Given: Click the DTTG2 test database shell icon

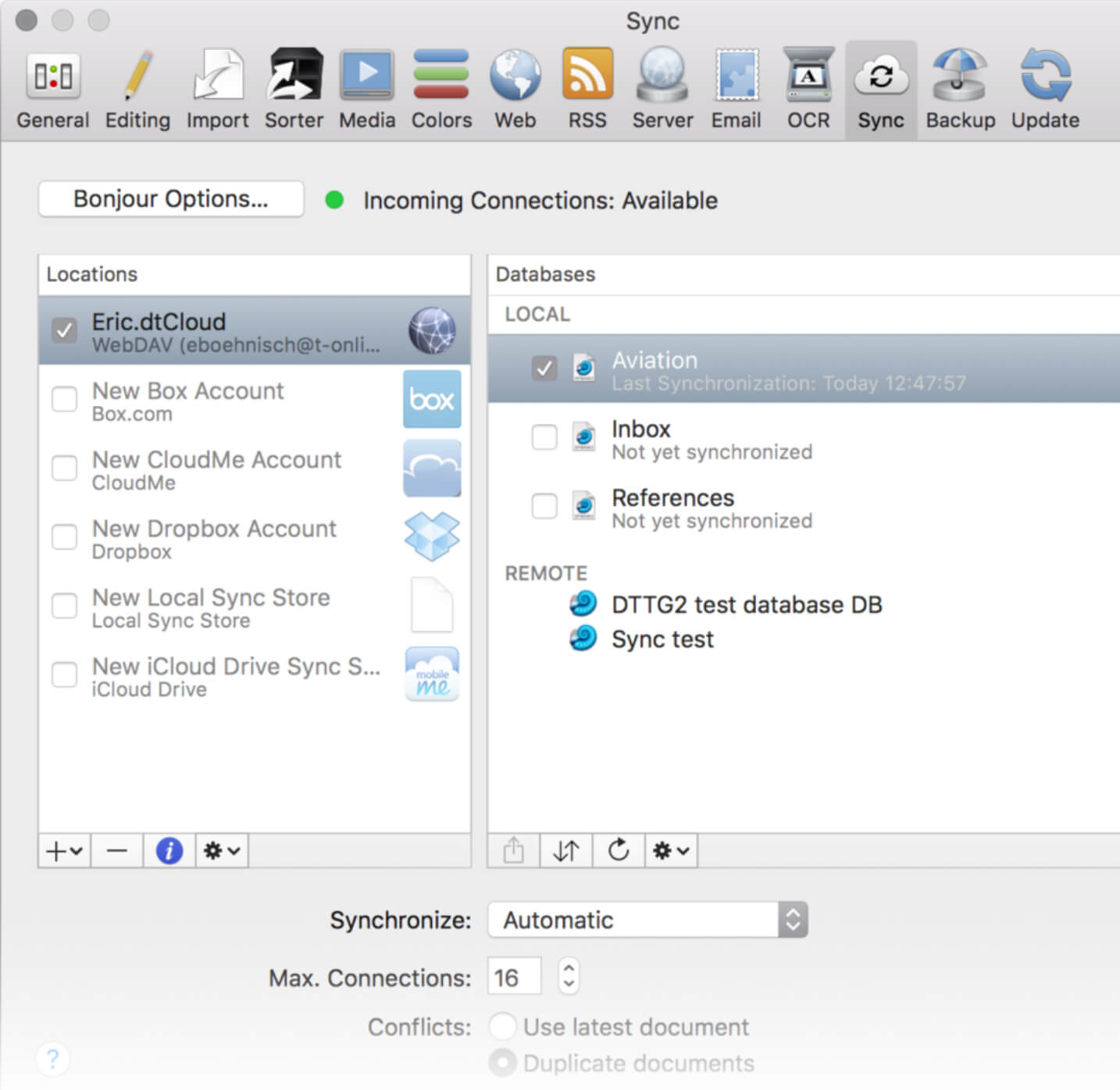Looking at the screenshot, I should [x=583, y=604].
